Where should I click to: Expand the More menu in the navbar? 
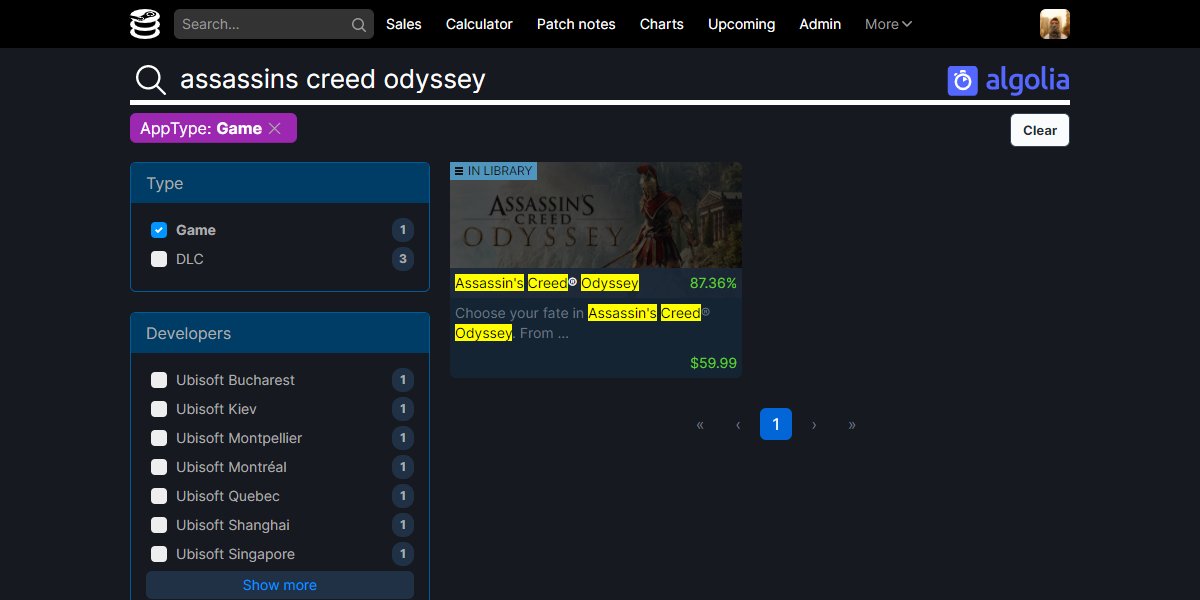click(x=888, y=24)
